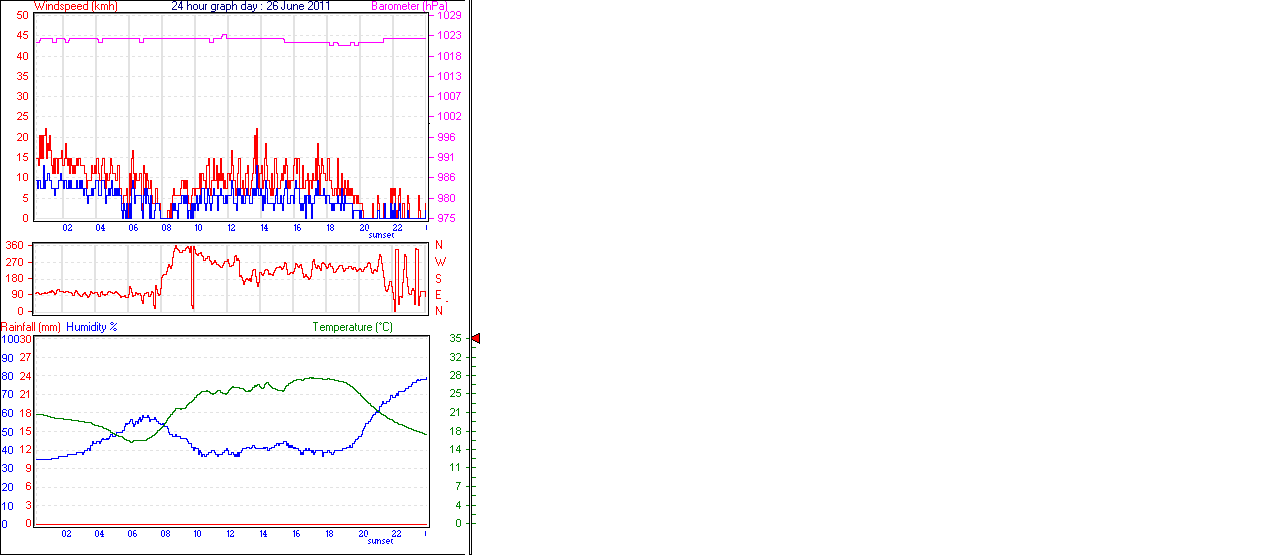Click the 50 value on windspeed axis
Viewport: 1272px width, 555px height.
(x=23, y=15)
